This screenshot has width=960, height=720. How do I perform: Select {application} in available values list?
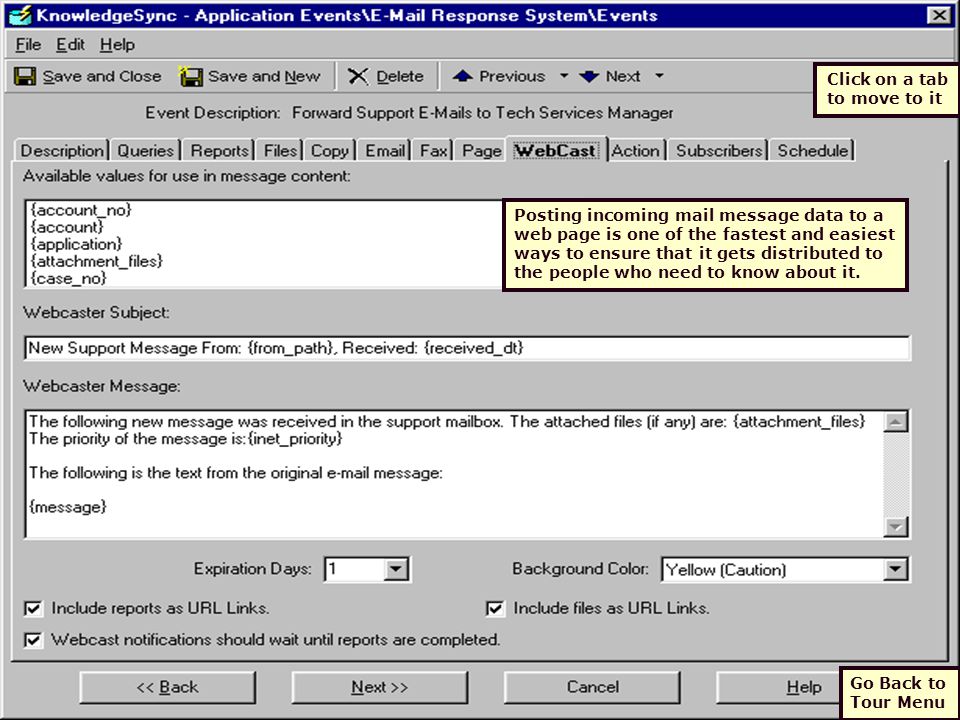(76, 244)
